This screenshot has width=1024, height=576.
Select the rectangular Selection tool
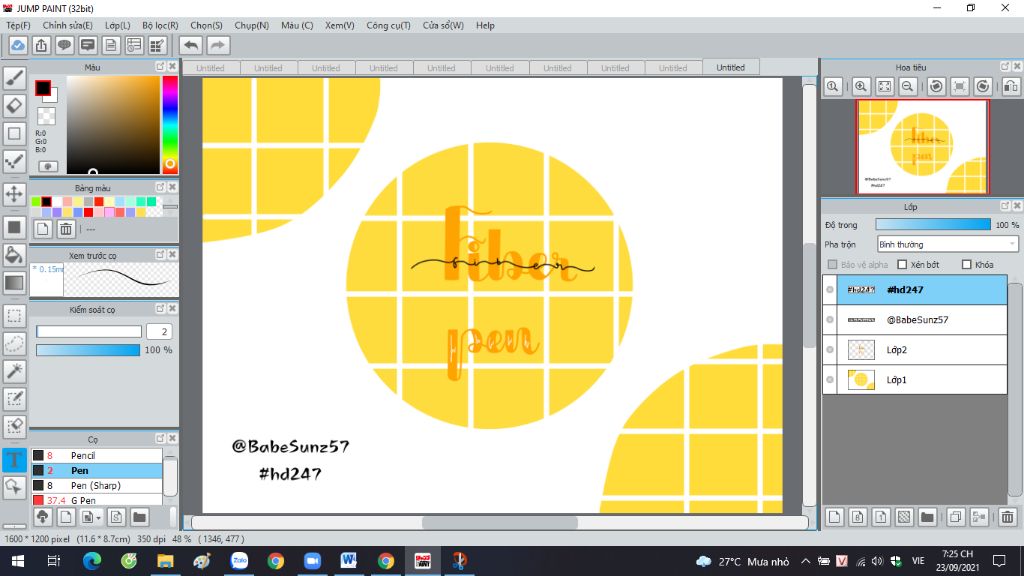click(14, 316)
